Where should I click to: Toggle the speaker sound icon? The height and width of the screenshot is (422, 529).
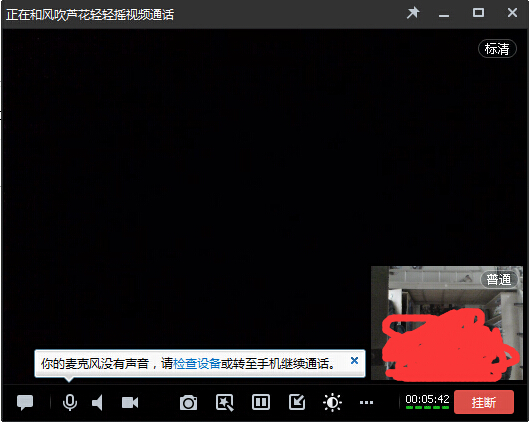pyautogui.click(x=98, y=402)
